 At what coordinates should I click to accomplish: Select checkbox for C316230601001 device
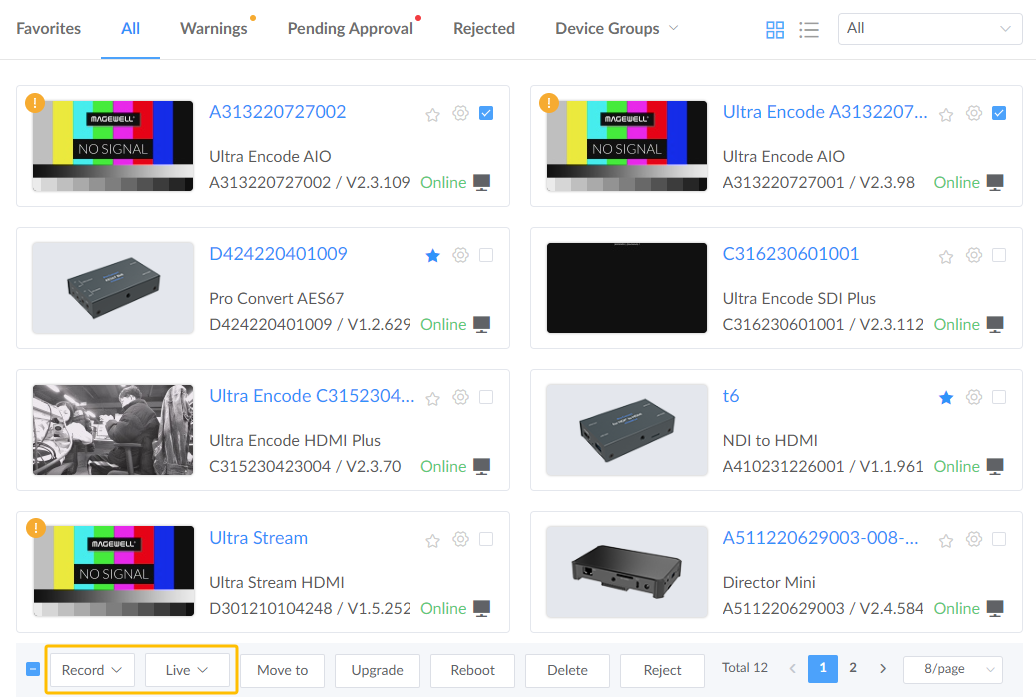point(999,255)
